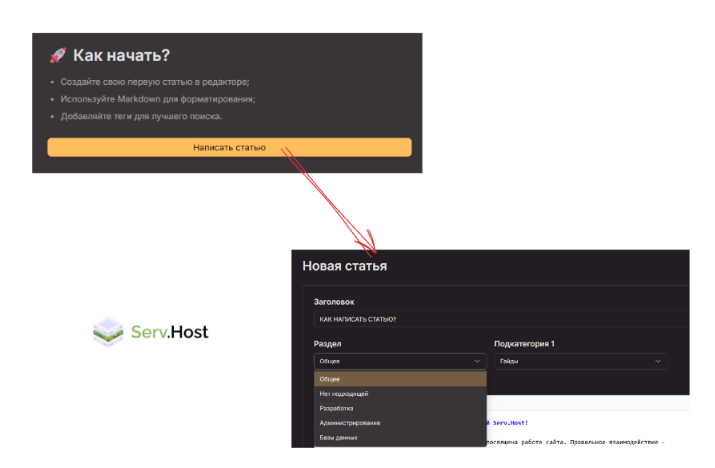Image resolution: width=715 pixels, height=468 pixels.
Task: Click the 'Как начать?' heading text
Action: [x=121, y=55]
